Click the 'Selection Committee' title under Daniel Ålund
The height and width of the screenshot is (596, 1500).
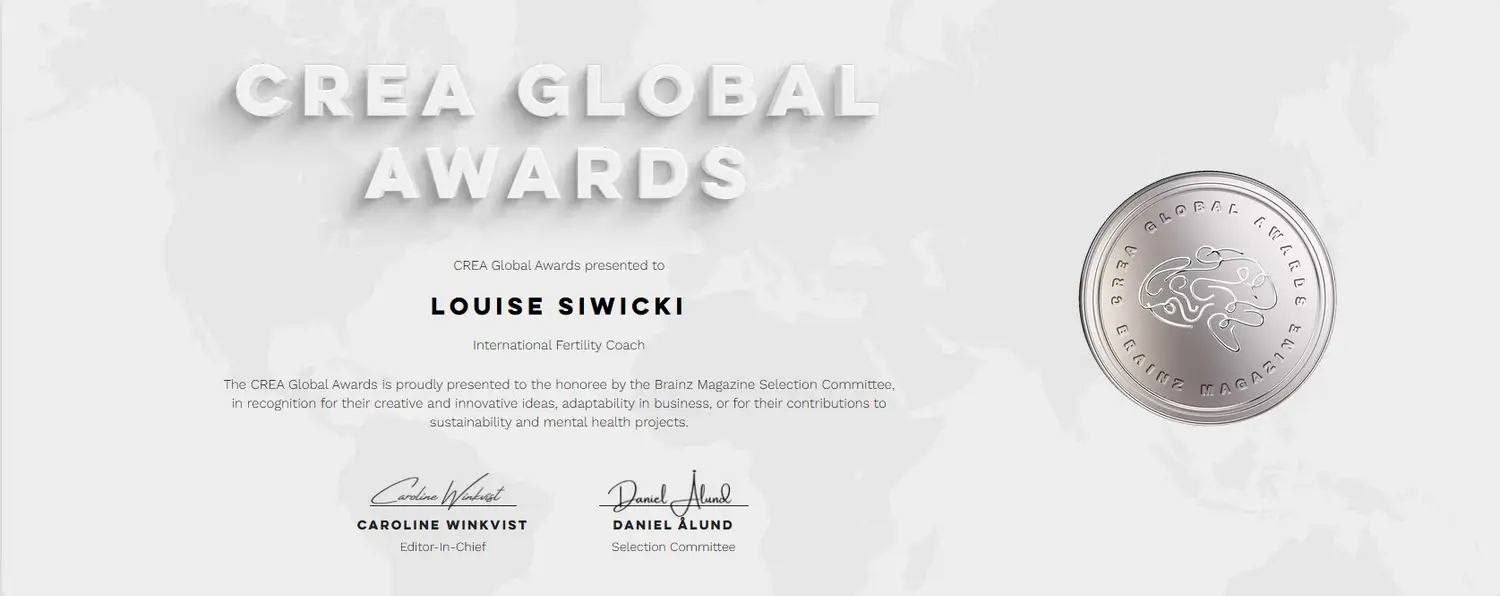pos(673,547)
